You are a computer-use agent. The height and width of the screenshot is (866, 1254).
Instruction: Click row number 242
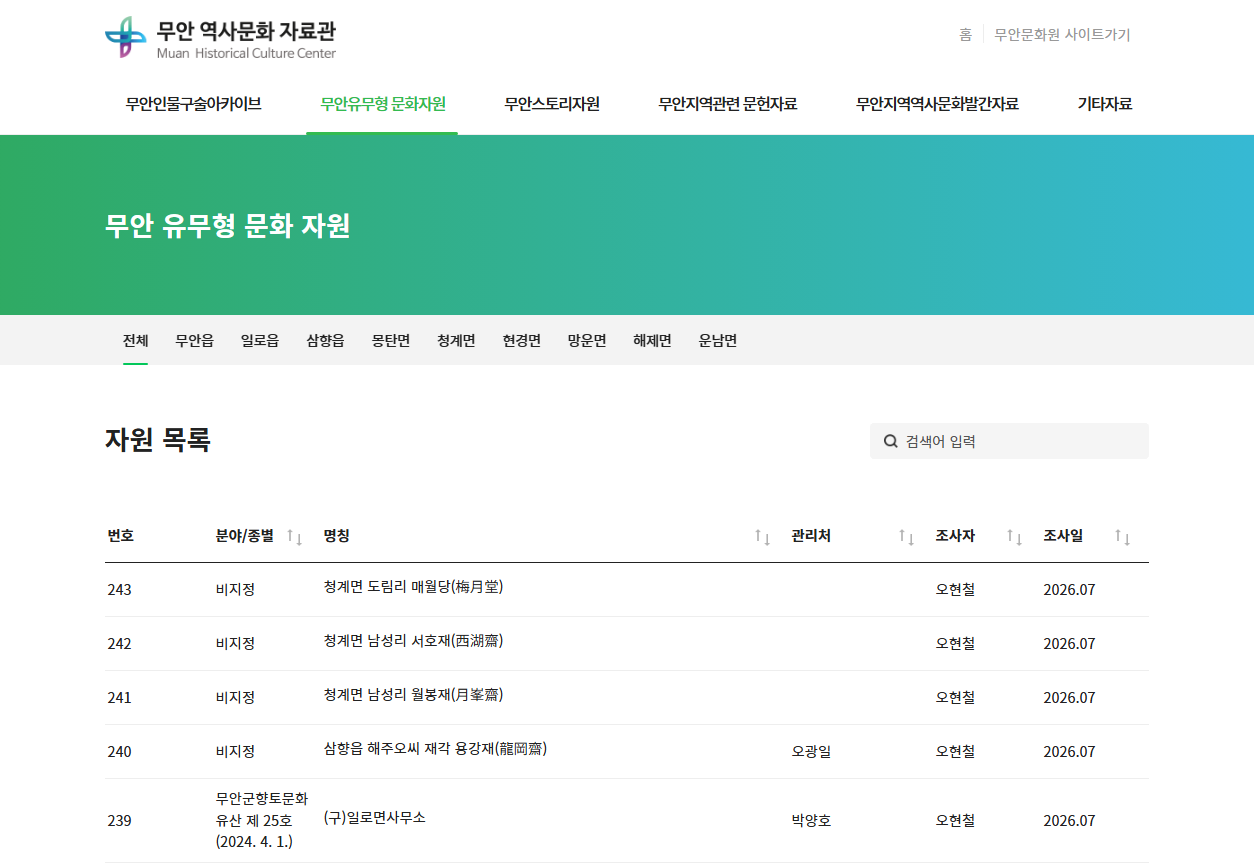tap(120, 644)
